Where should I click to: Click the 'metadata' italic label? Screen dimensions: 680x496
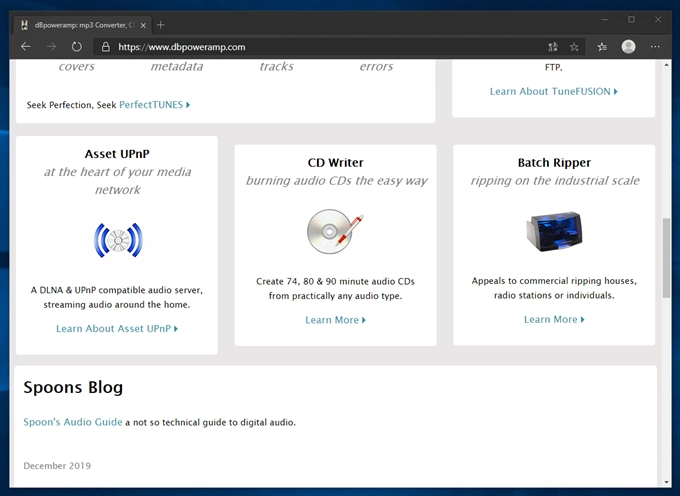[x=177, y=66]
